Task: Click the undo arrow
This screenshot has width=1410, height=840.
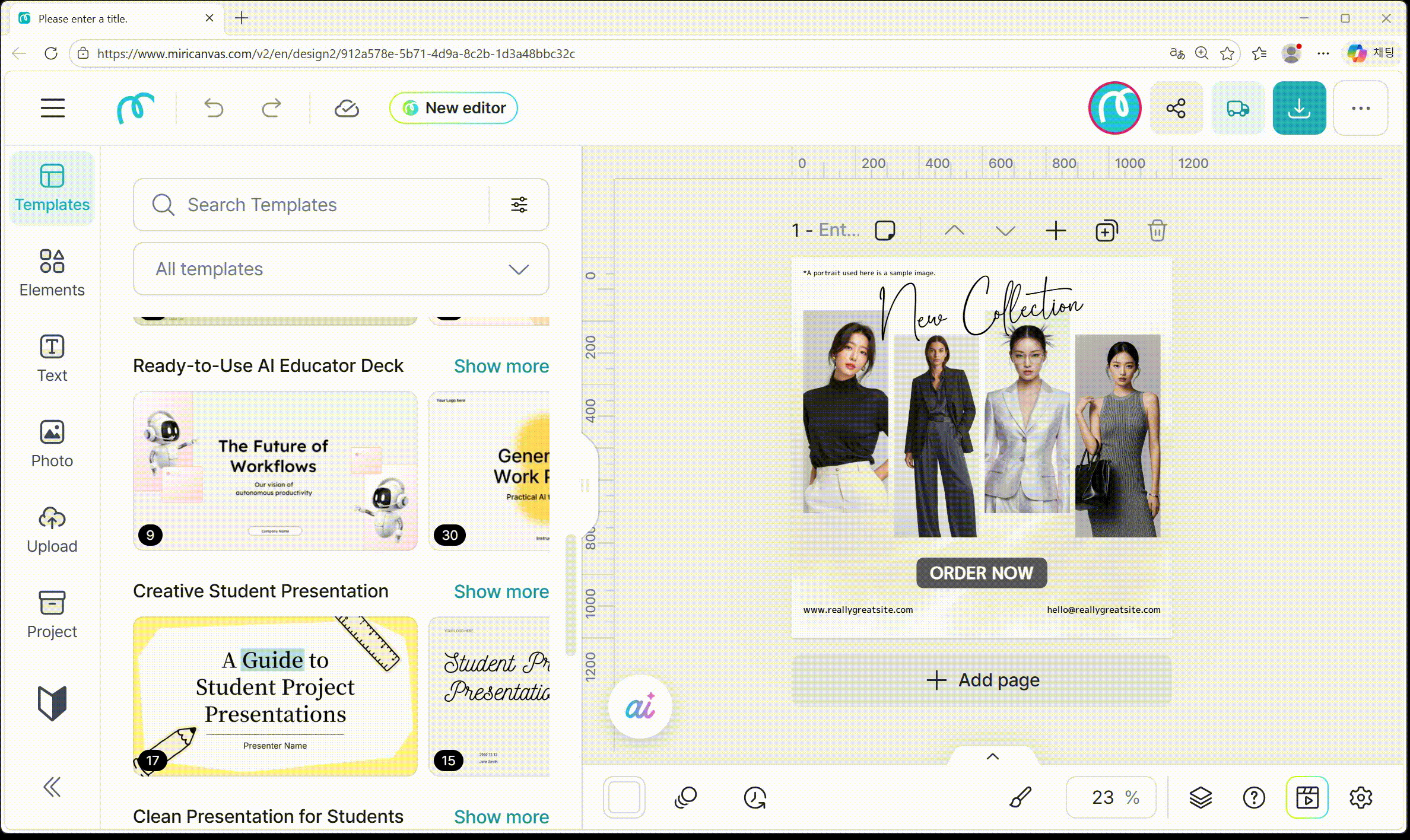Action: point(214,108)
